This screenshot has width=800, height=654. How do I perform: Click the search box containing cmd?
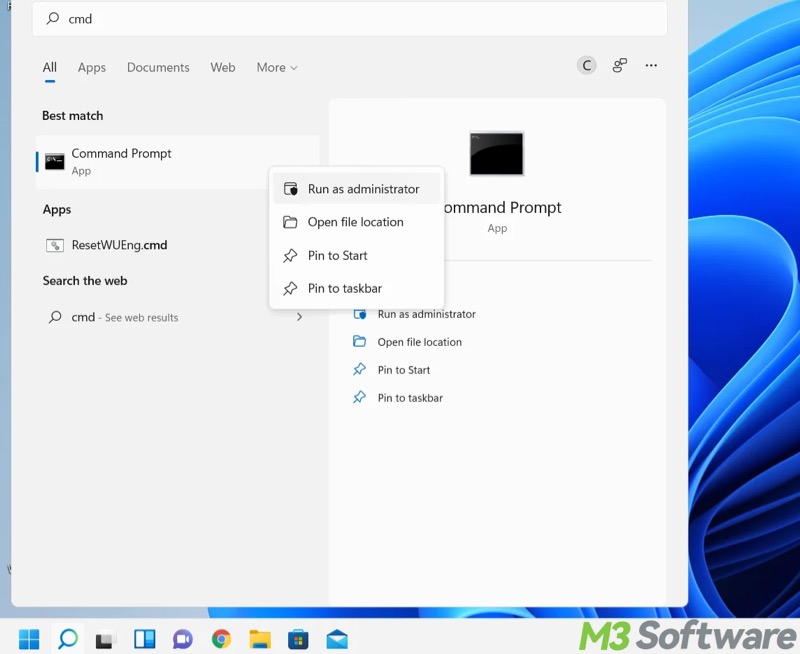(350, 19)
